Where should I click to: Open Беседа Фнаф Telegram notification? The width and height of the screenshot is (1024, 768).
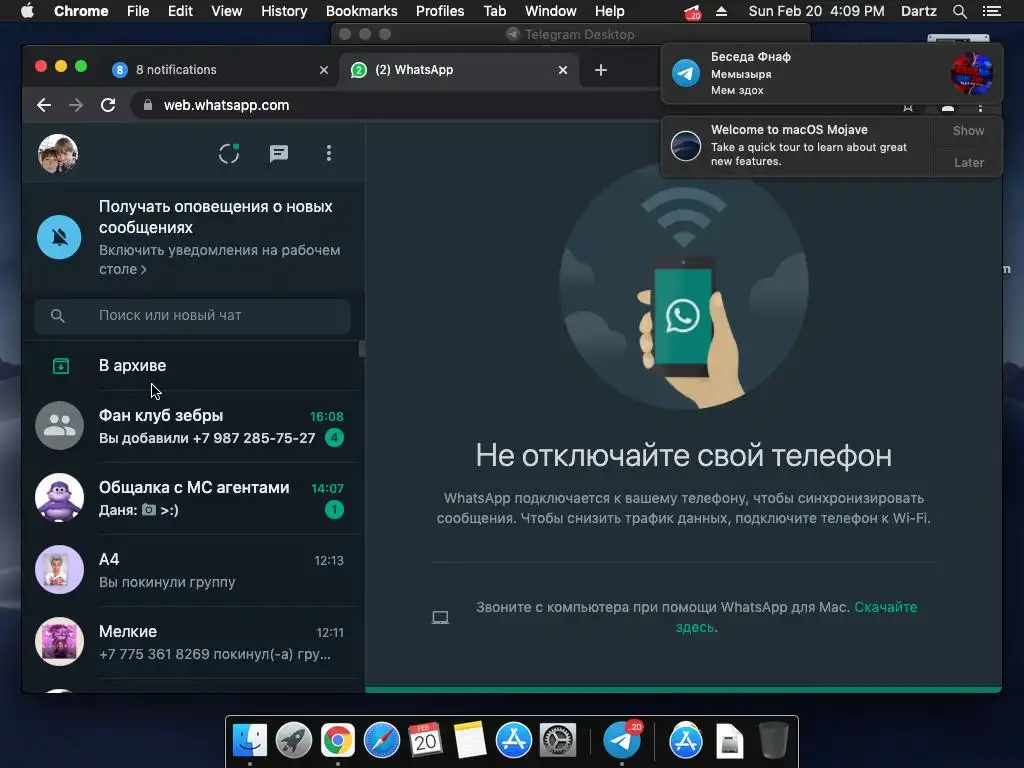pos(831,73)
